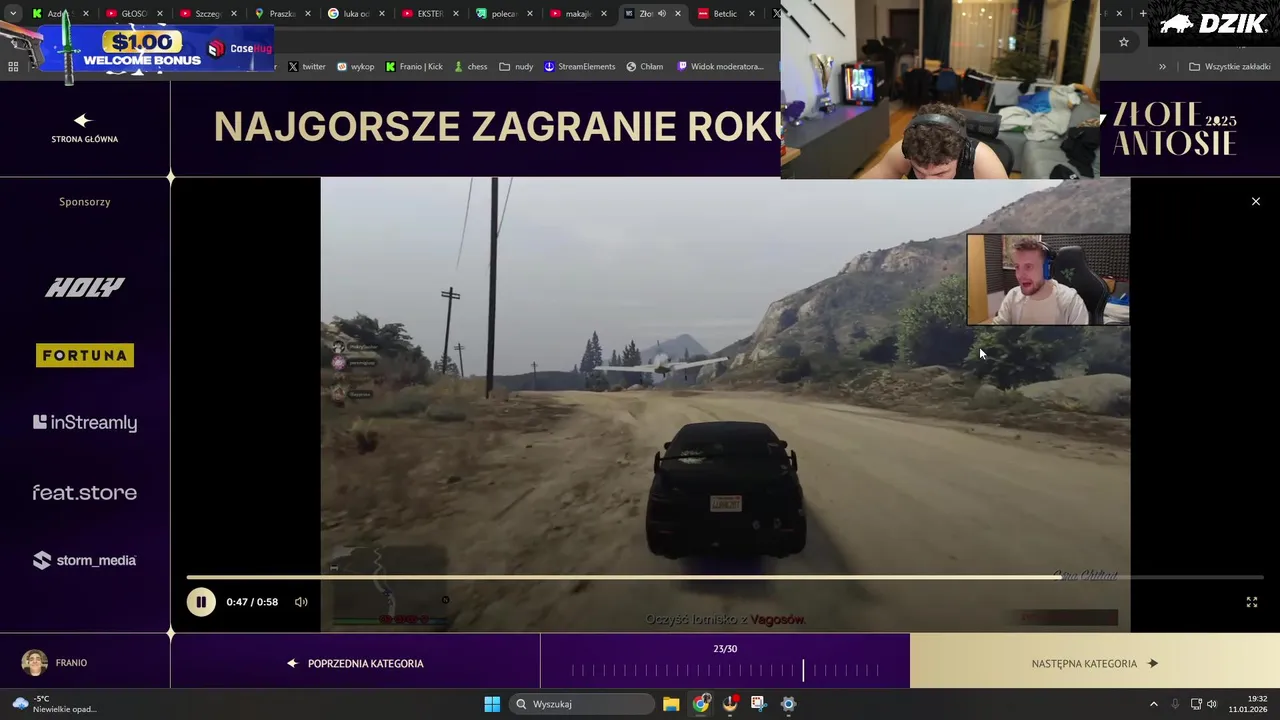The image size is (1280, 720).
Task: Open the clock showing 19:32
Action: pos(1249,704)
